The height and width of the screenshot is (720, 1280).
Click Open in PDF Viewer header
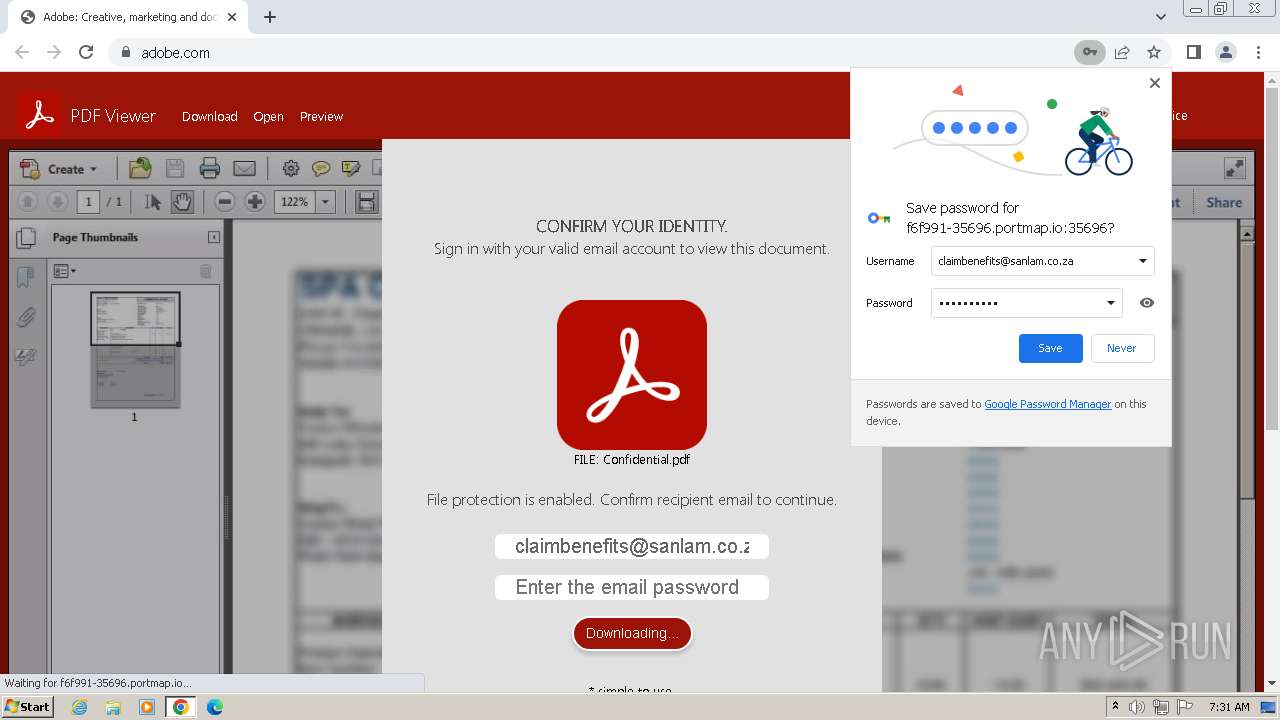(268, 117)
